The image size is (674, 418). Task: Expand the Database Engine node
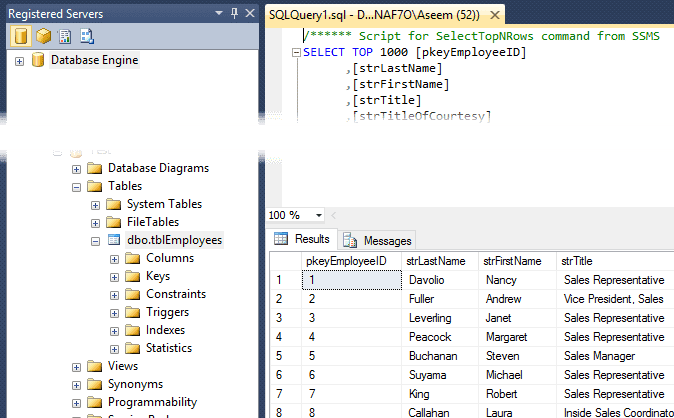point(19,60)
